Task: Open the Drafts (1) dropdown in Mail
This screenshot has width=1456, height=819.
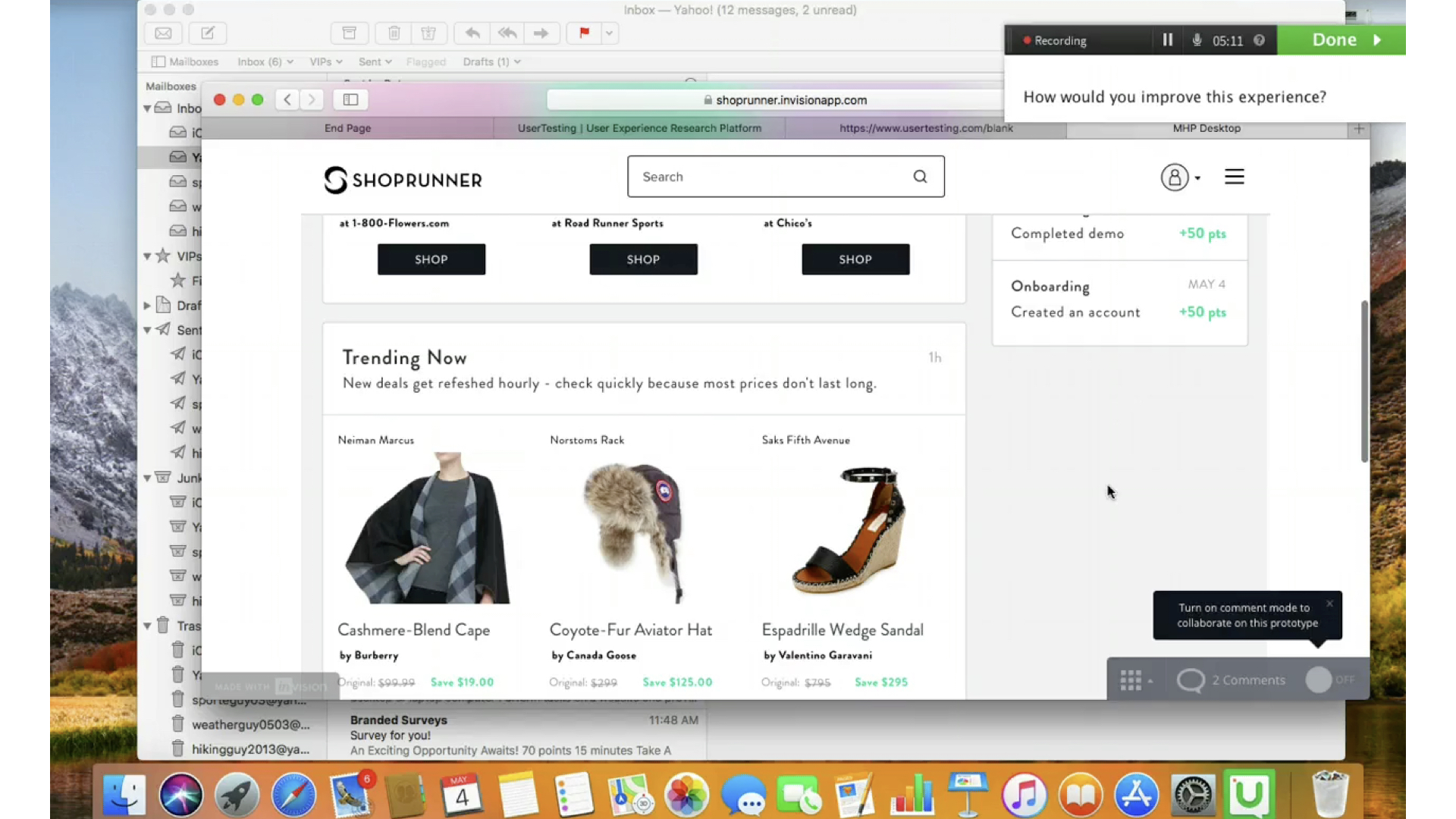Action: coord(491,61)
